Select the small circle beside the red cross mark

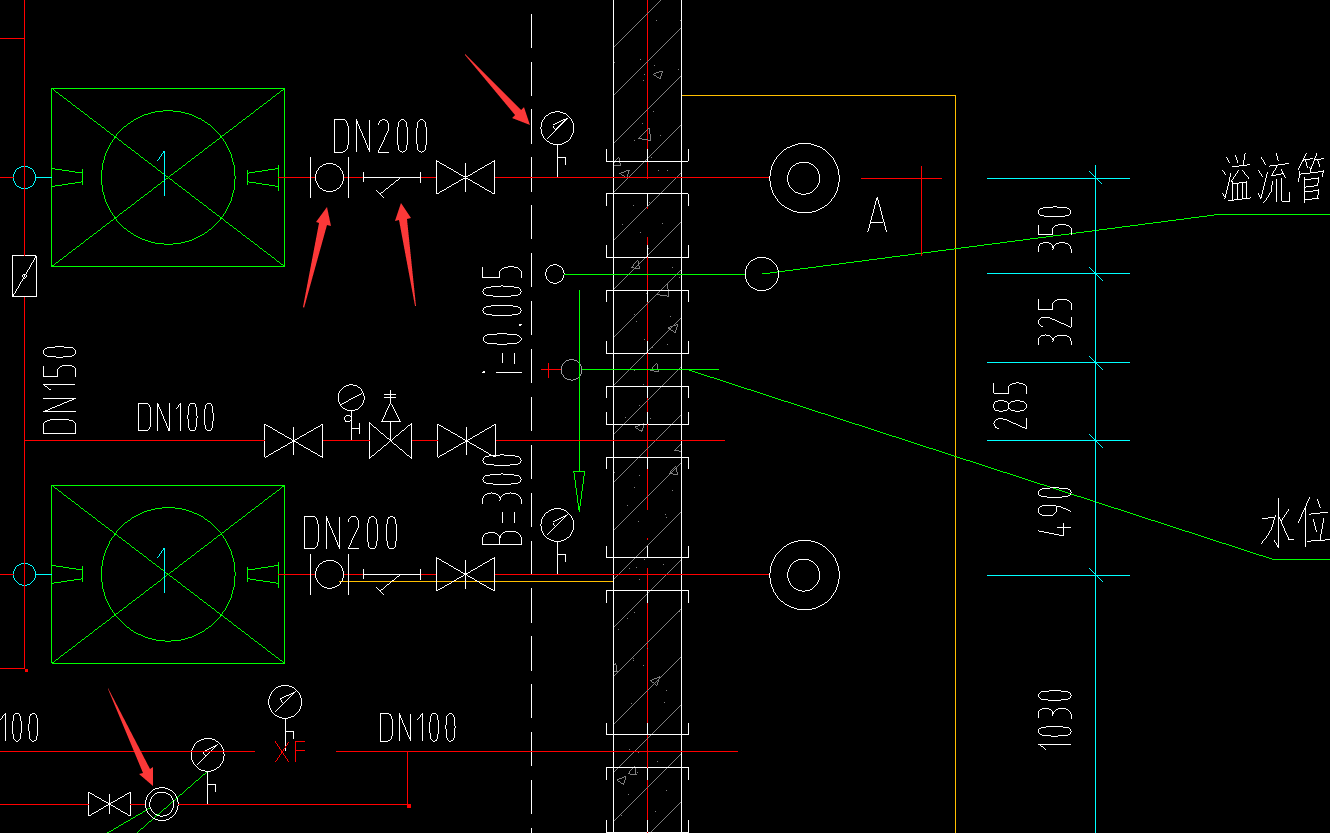[571, 370]
